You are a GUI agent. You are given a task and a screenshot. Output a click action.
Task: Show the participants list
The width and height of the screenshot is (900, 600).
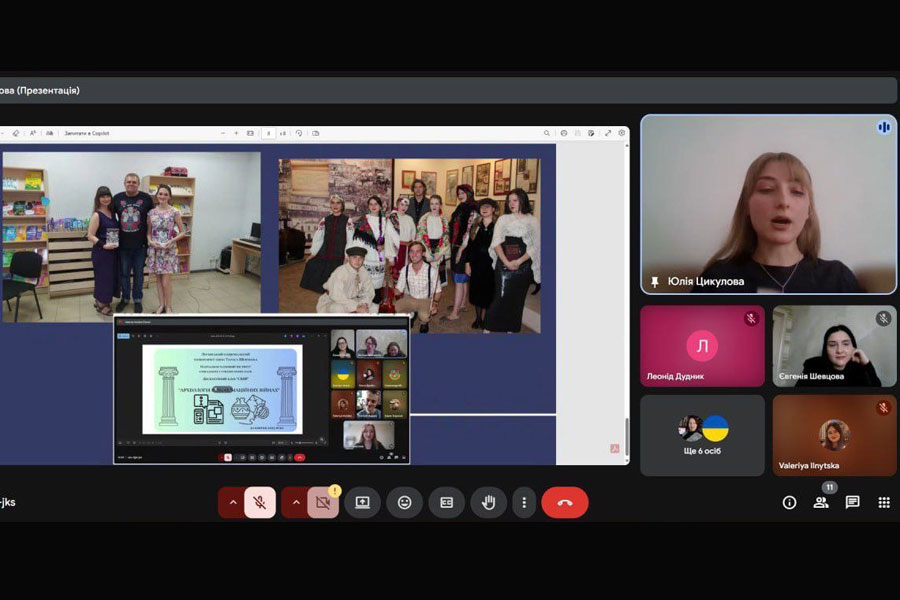coord(821,502)
